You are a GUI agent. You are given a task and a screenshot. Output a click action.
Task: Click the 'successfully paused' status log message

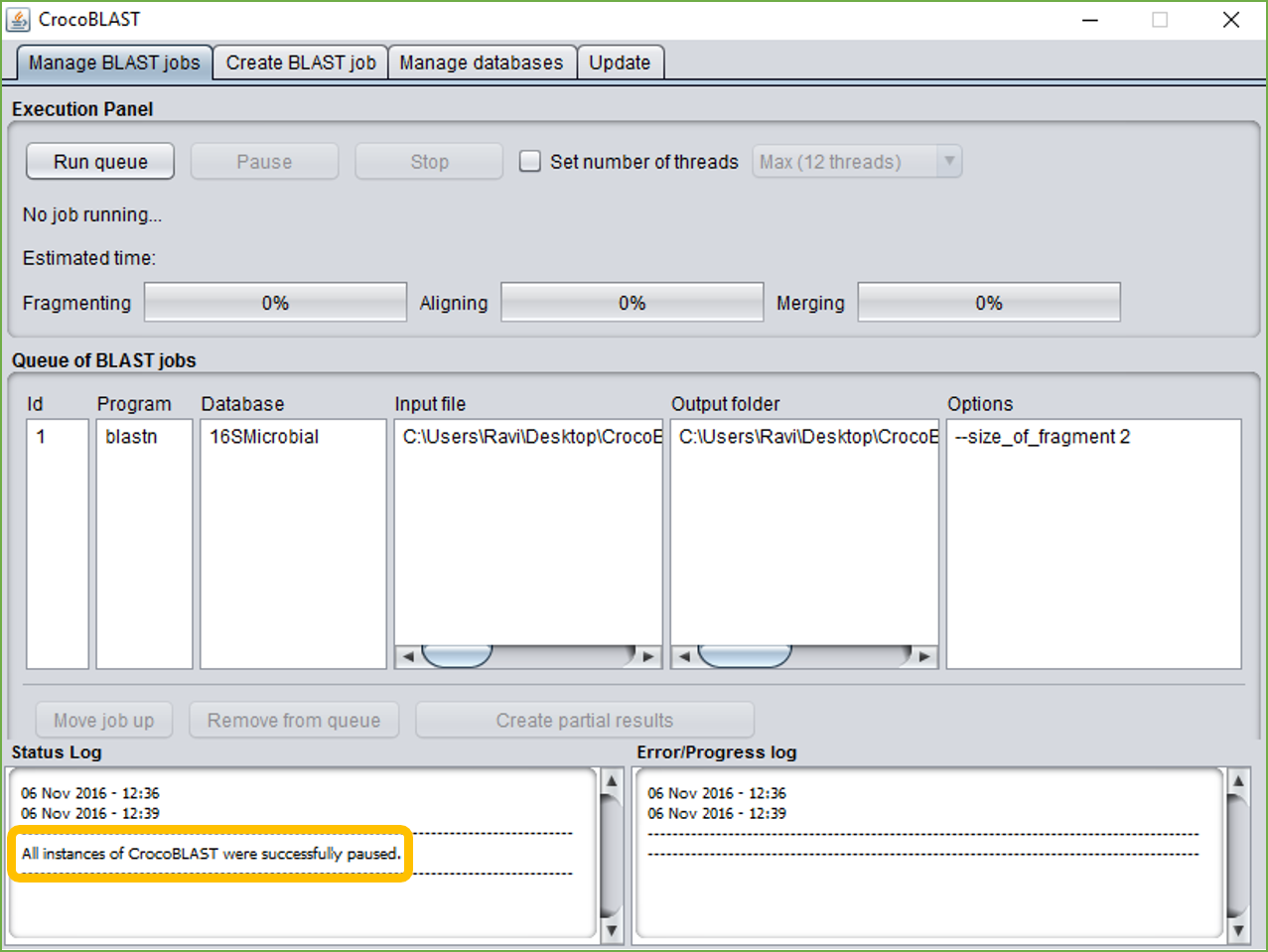pos(211,854)
